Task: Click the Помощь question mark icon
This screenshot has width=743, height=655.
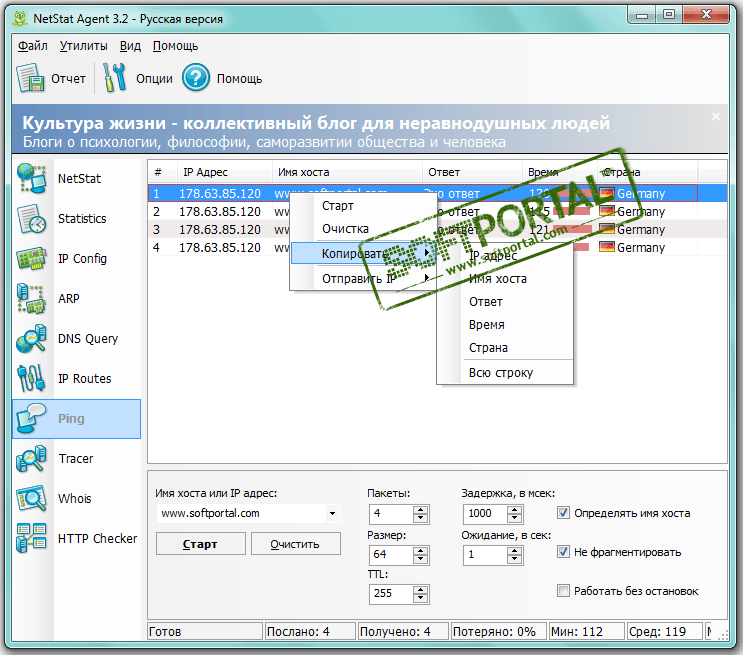Action: pos(196,78)
